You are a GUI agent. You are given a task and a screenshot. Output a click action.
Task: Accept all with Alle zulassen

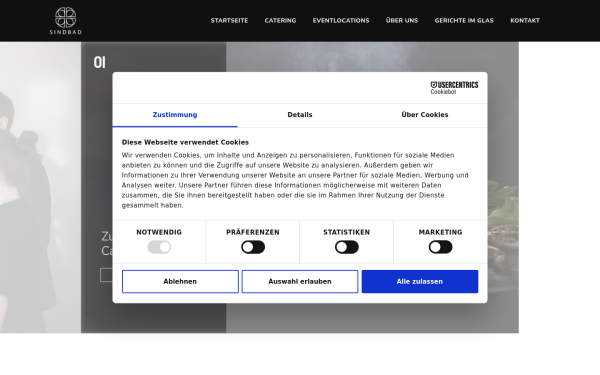[420, 282]
